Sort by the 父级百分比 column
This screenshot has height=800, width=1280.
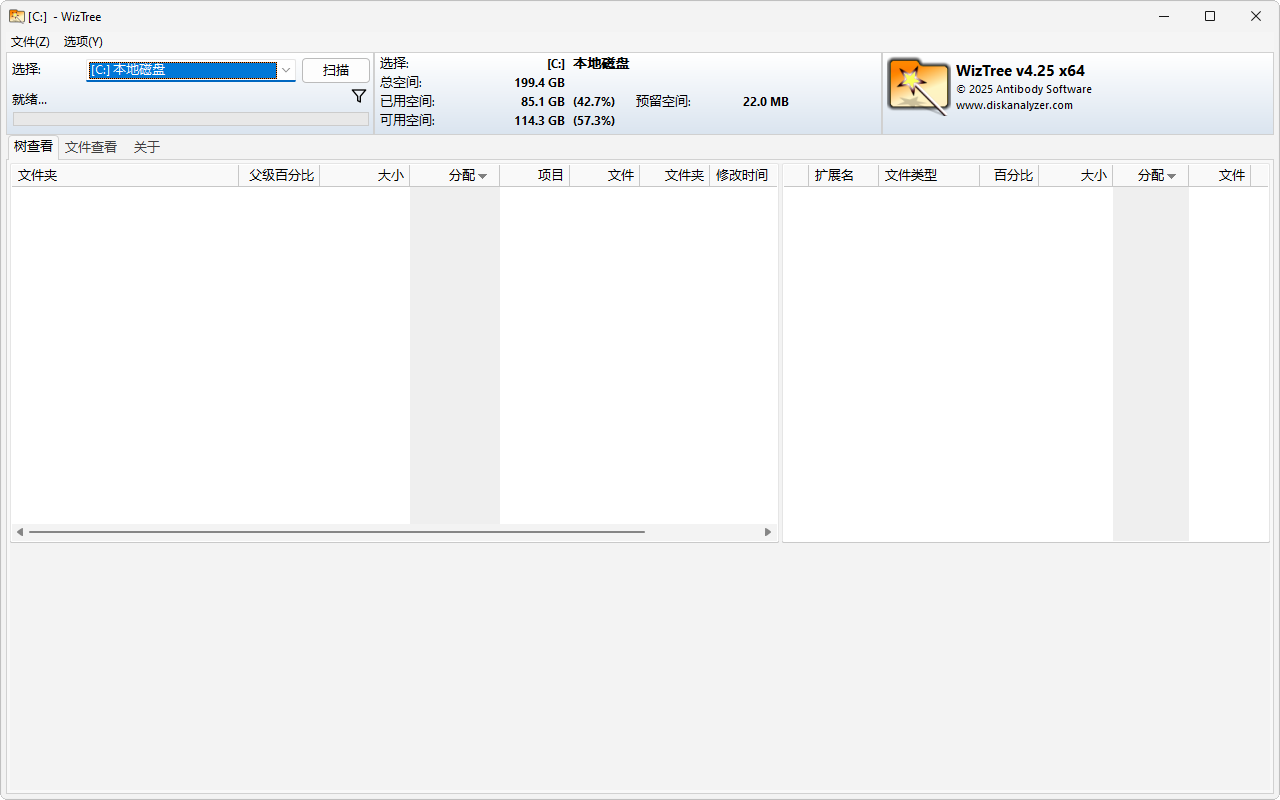coord(278,175)
